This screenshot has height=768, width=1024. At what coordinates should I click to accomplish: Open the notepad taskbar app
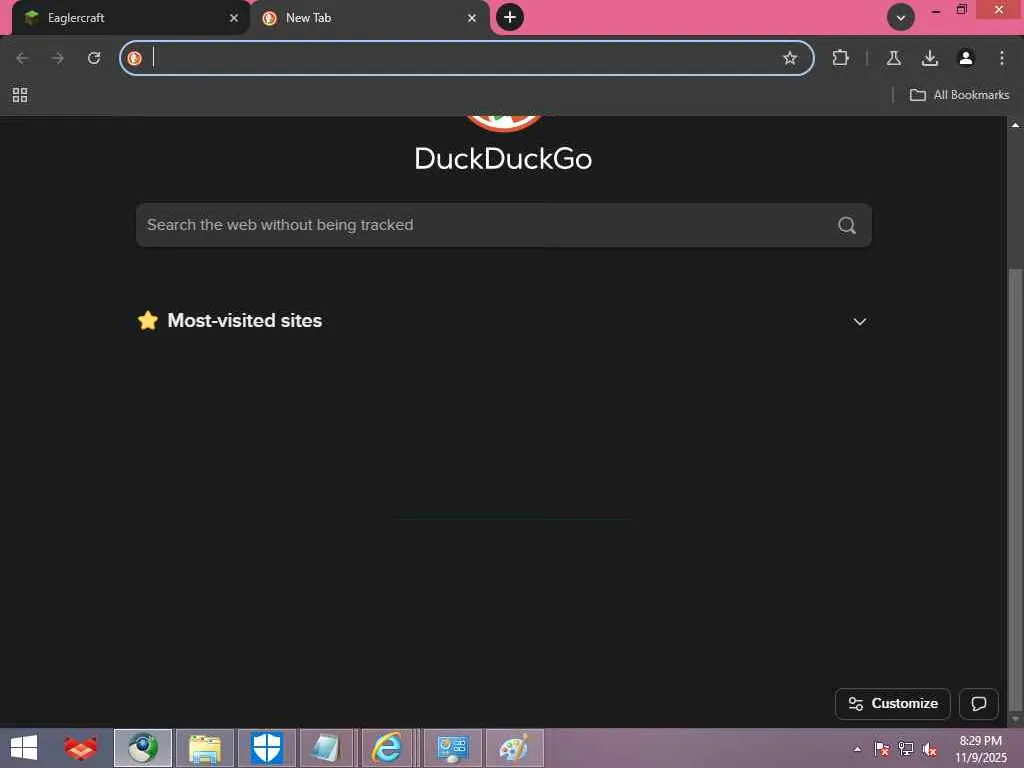(327, 748)
